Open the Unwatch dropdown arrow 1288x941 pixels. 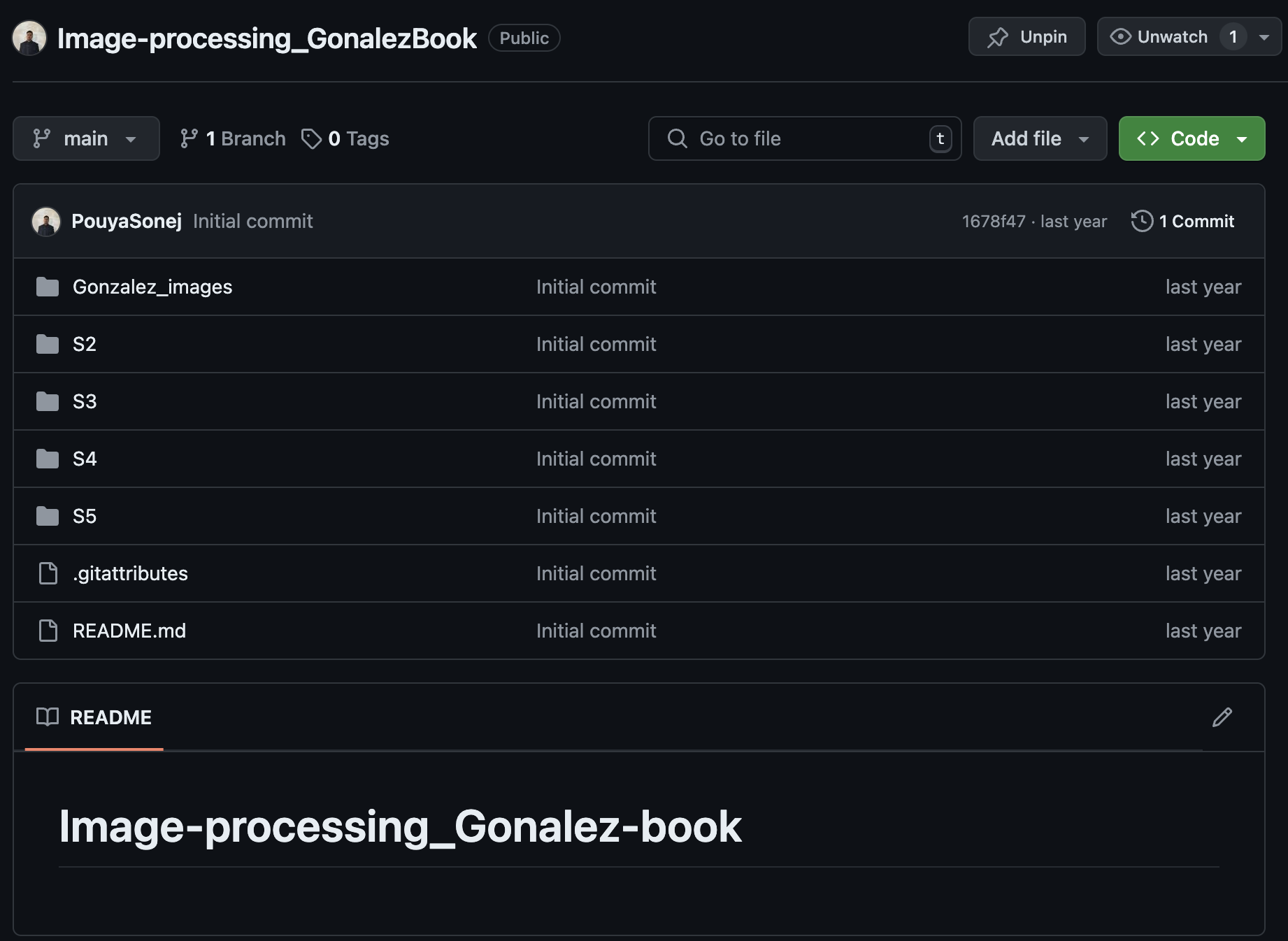pos(1264,37)
